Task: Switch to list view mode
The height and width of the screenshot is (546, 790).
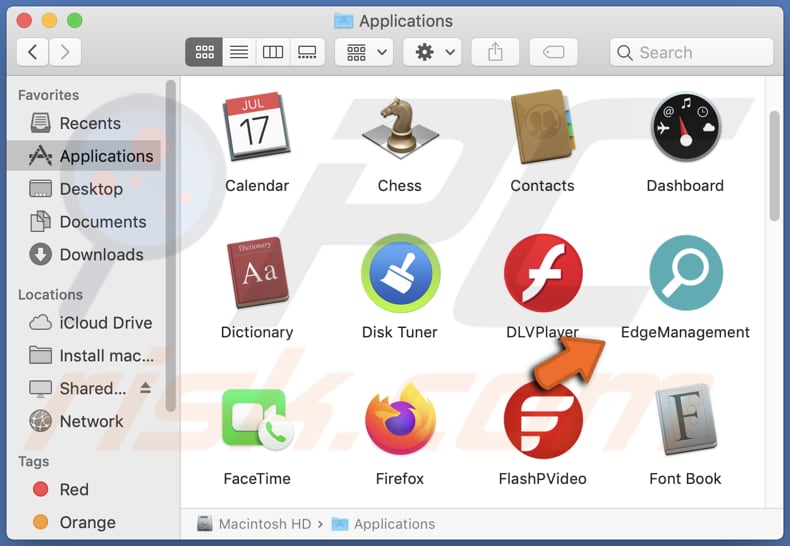Action: (239, 52)
